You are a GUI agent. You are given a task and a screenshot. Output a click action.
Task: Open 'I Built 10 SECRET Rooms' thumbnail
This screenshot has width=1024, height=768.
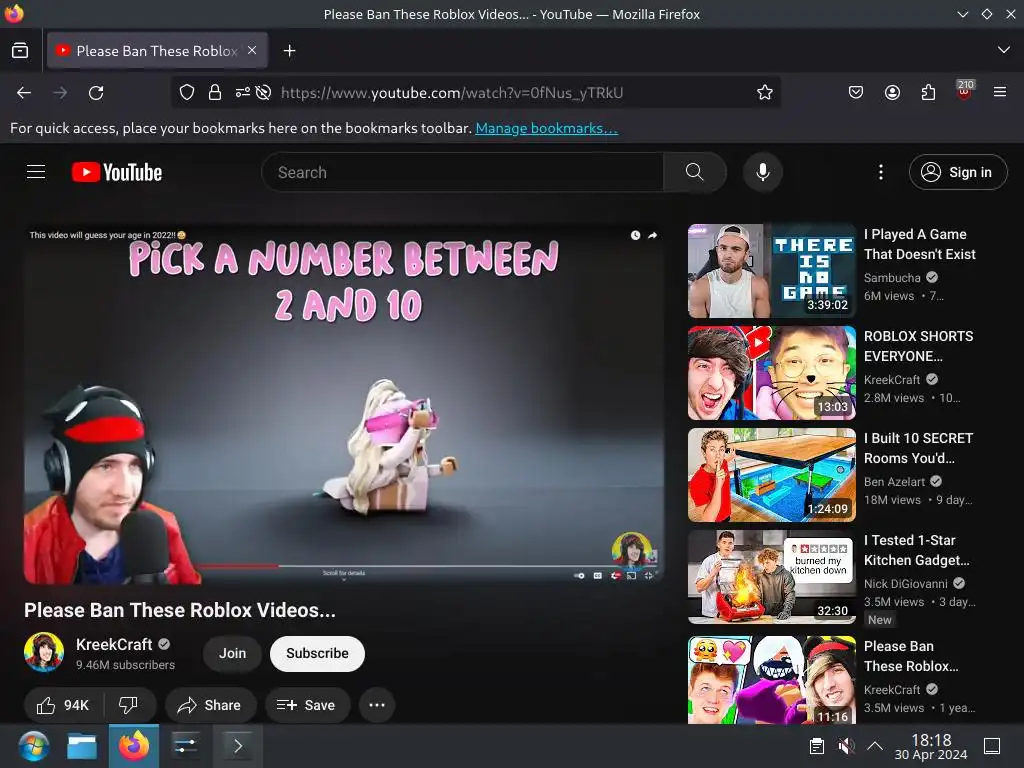pyautogui.click(x=772, y=475)
